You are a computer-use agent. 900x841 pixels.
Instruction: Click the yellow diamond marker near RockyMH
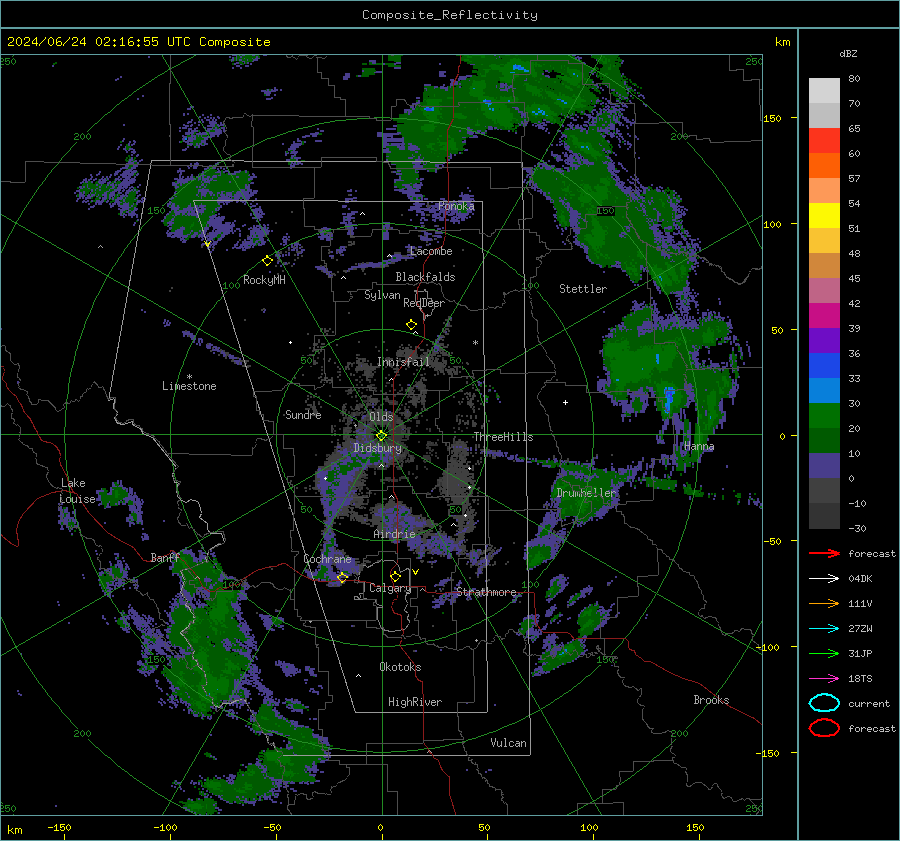[x=267, y=261]
